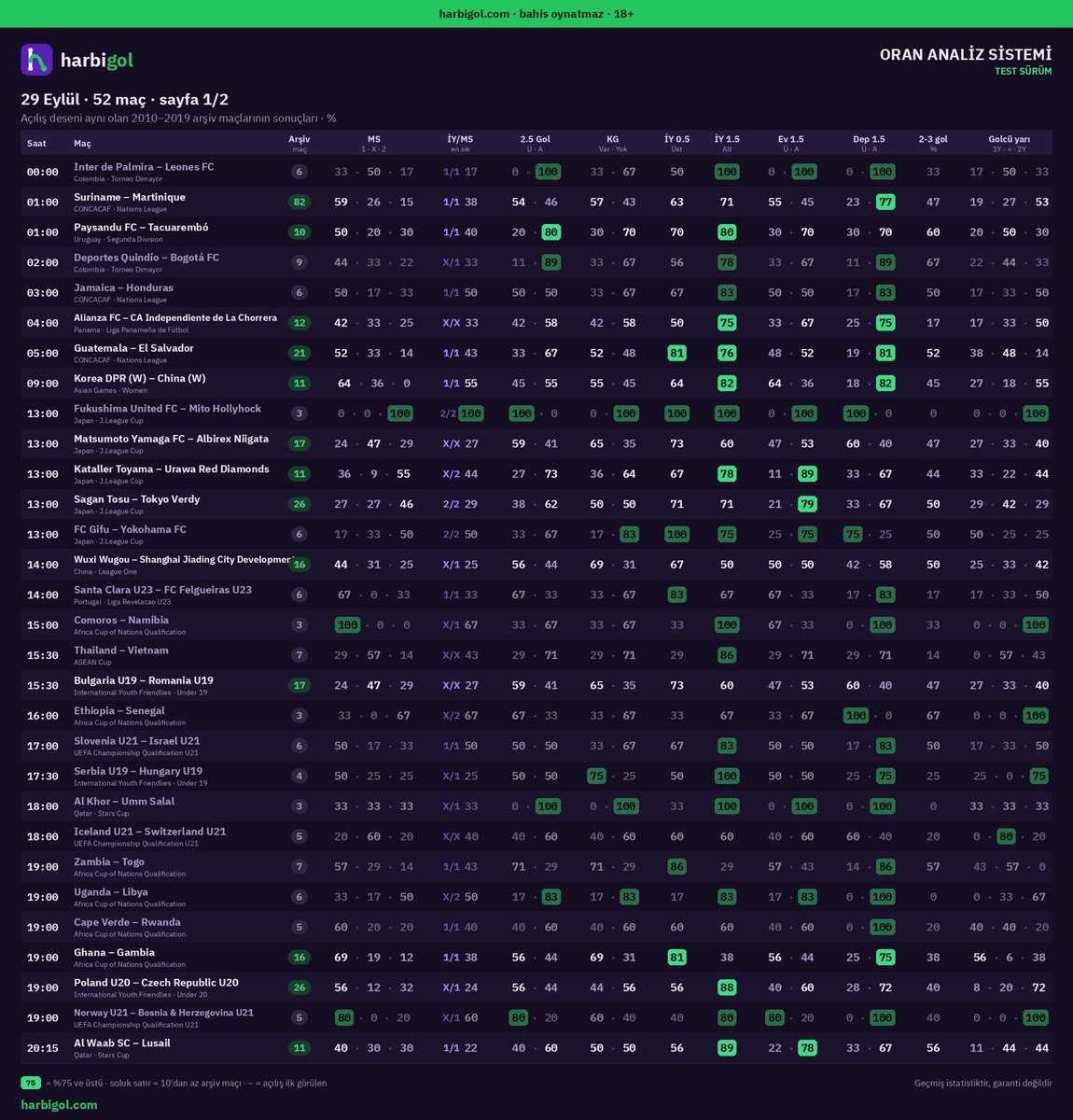Click the harbigol logo icon
1073x1120 pixels.
tap(36, 60)
